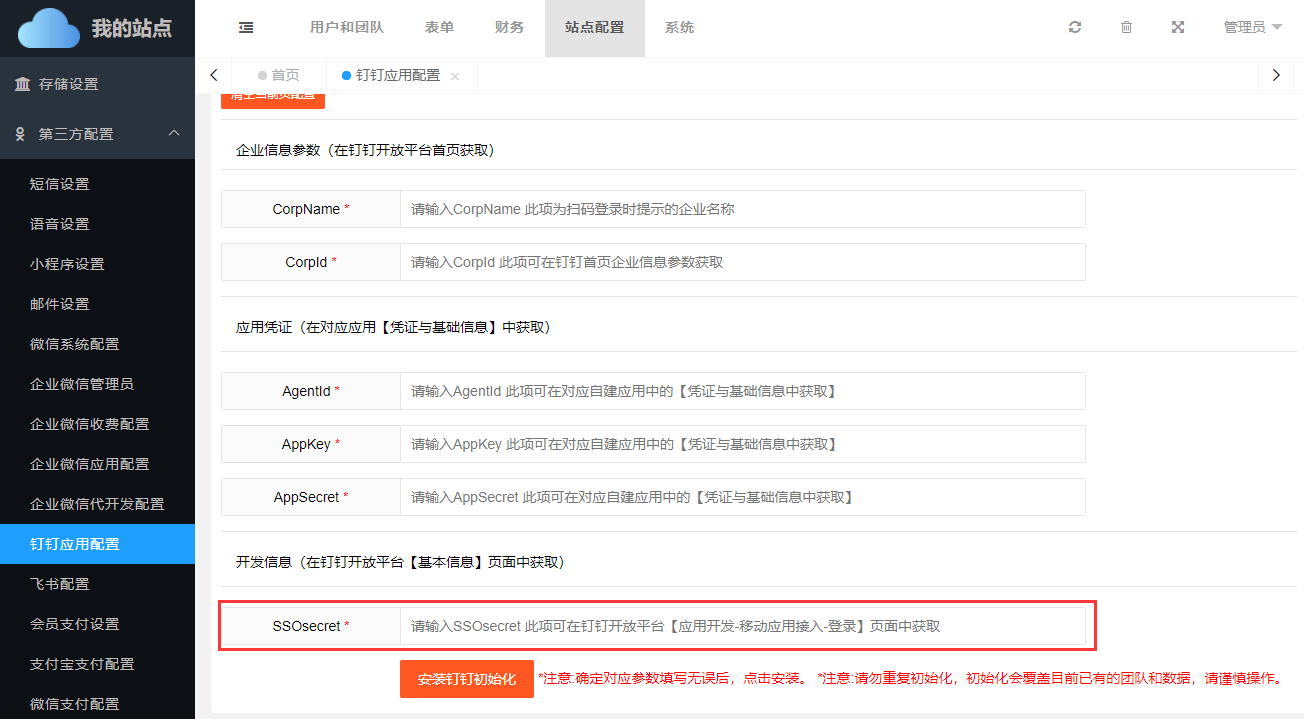This screenshot has width=1304, height=719.
Task: Open 飞书配置 in the sidebar
Action: click(60, 584)
